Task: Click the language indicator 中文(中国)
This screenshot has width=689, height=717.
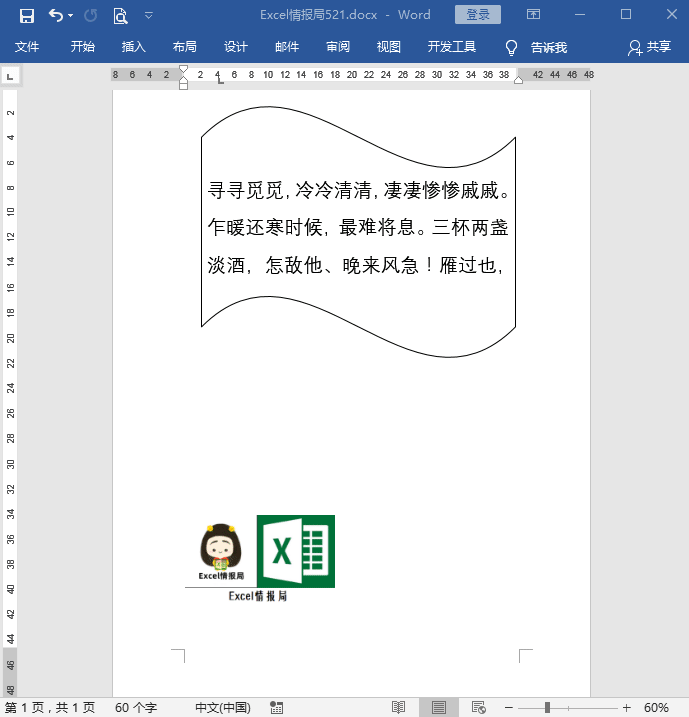Action: point(223,707)
